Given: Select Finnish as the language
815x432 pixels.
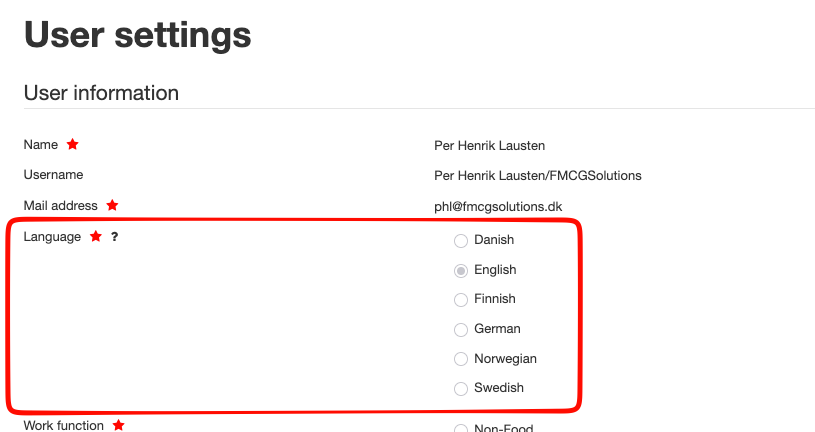Looking at the screenshot, I should [x=461, y=300].
